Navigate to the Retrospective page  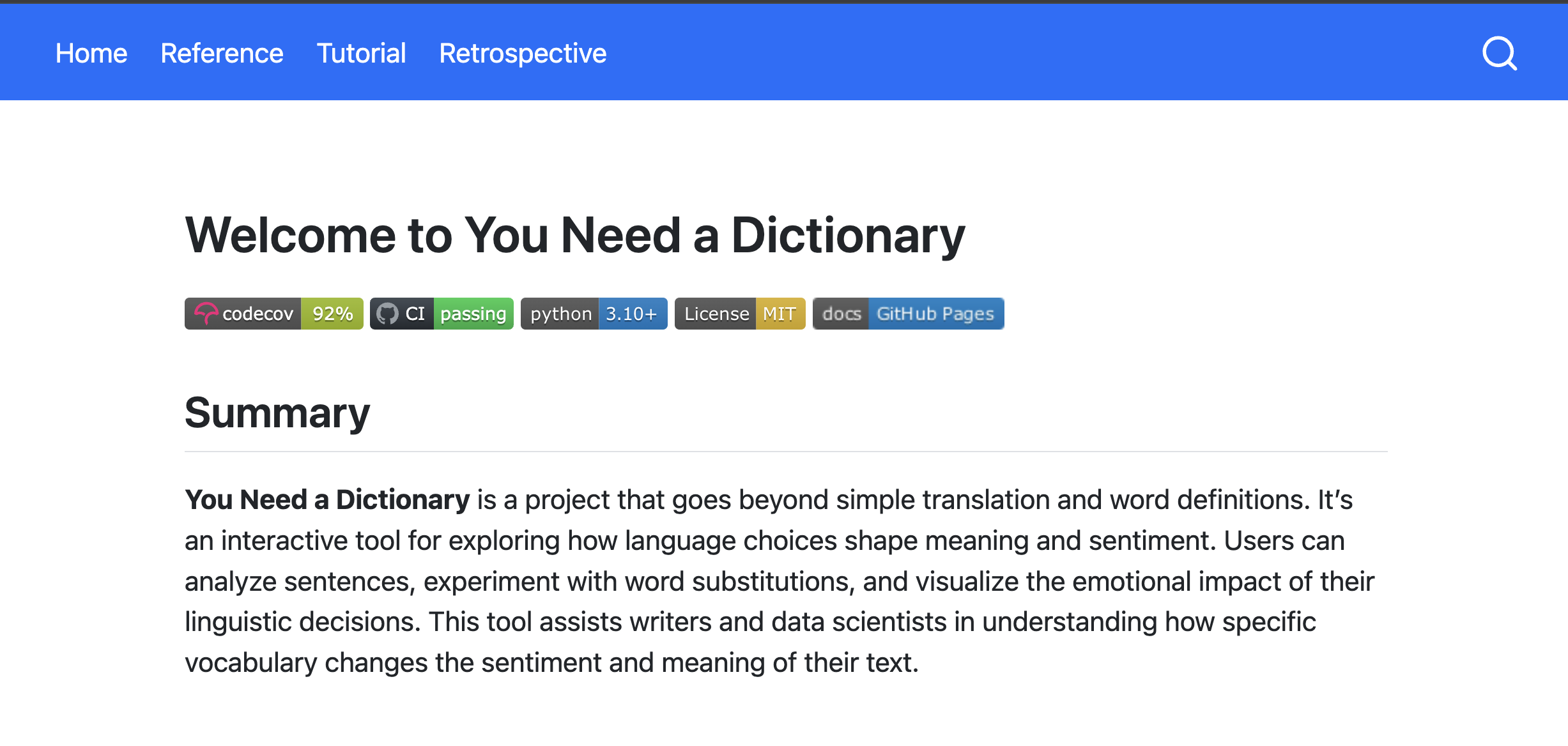(x=523, y=54)
